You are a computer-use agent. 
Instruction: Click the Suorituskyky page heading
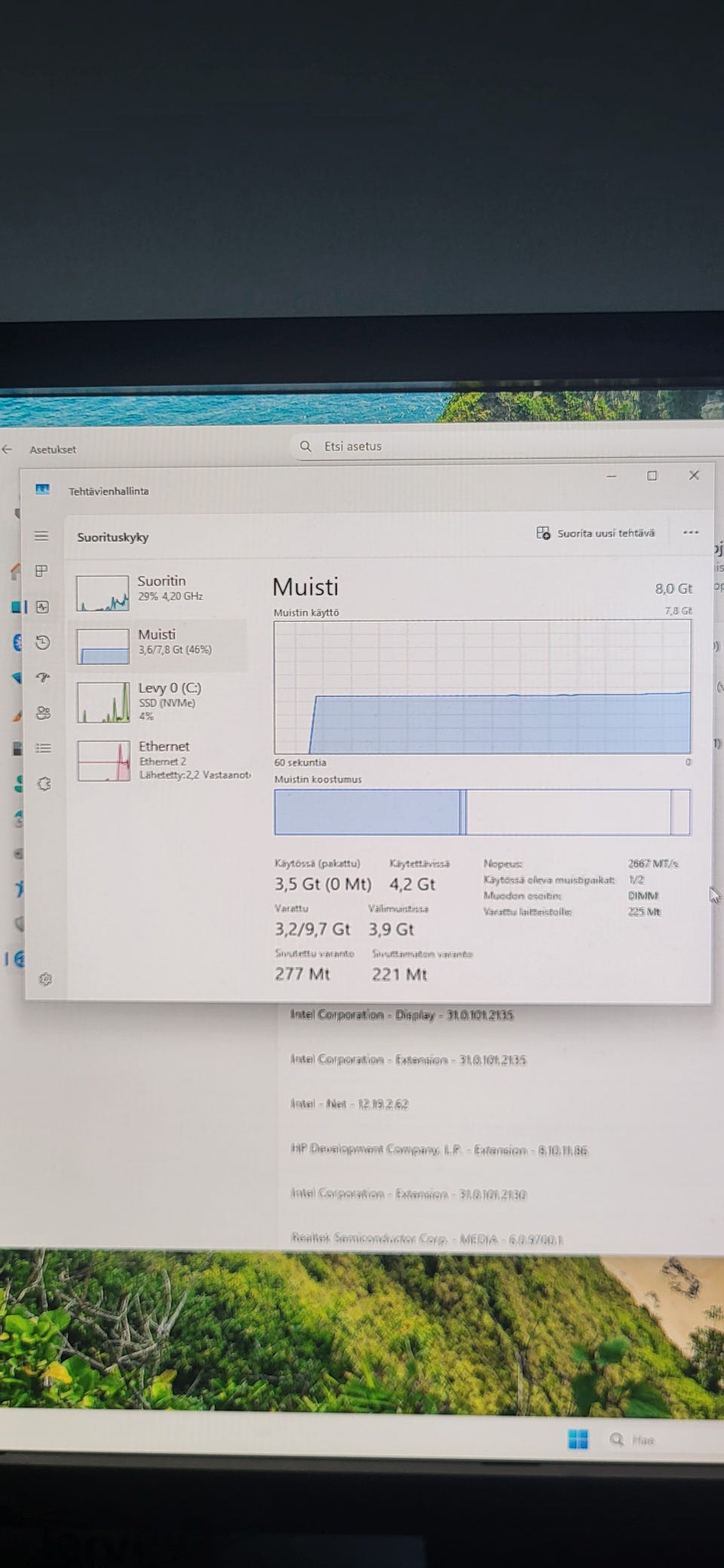pyautogui.click(x=113, y=537)
